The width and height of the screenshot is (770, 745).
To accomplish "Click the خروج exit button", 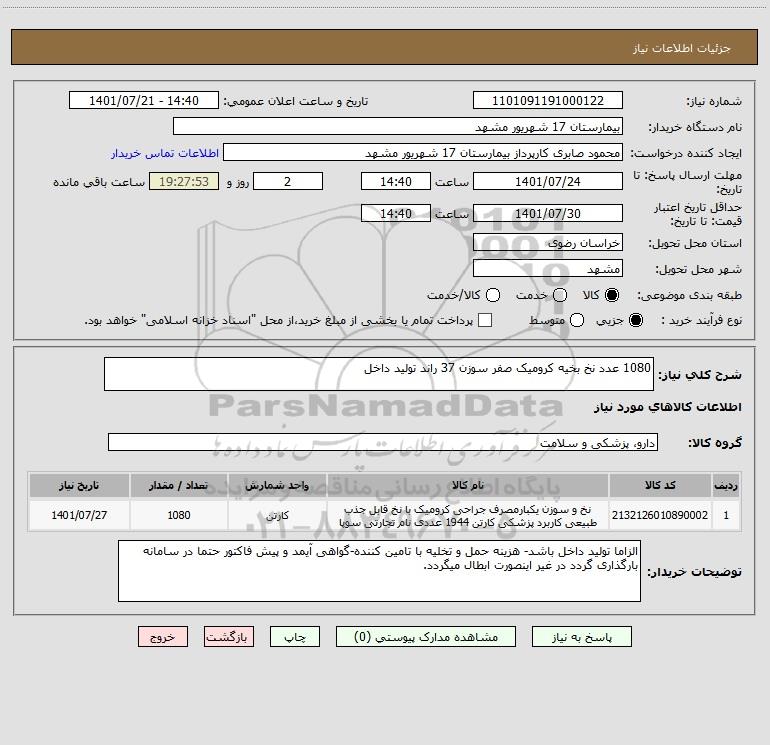I will (163, 637).
